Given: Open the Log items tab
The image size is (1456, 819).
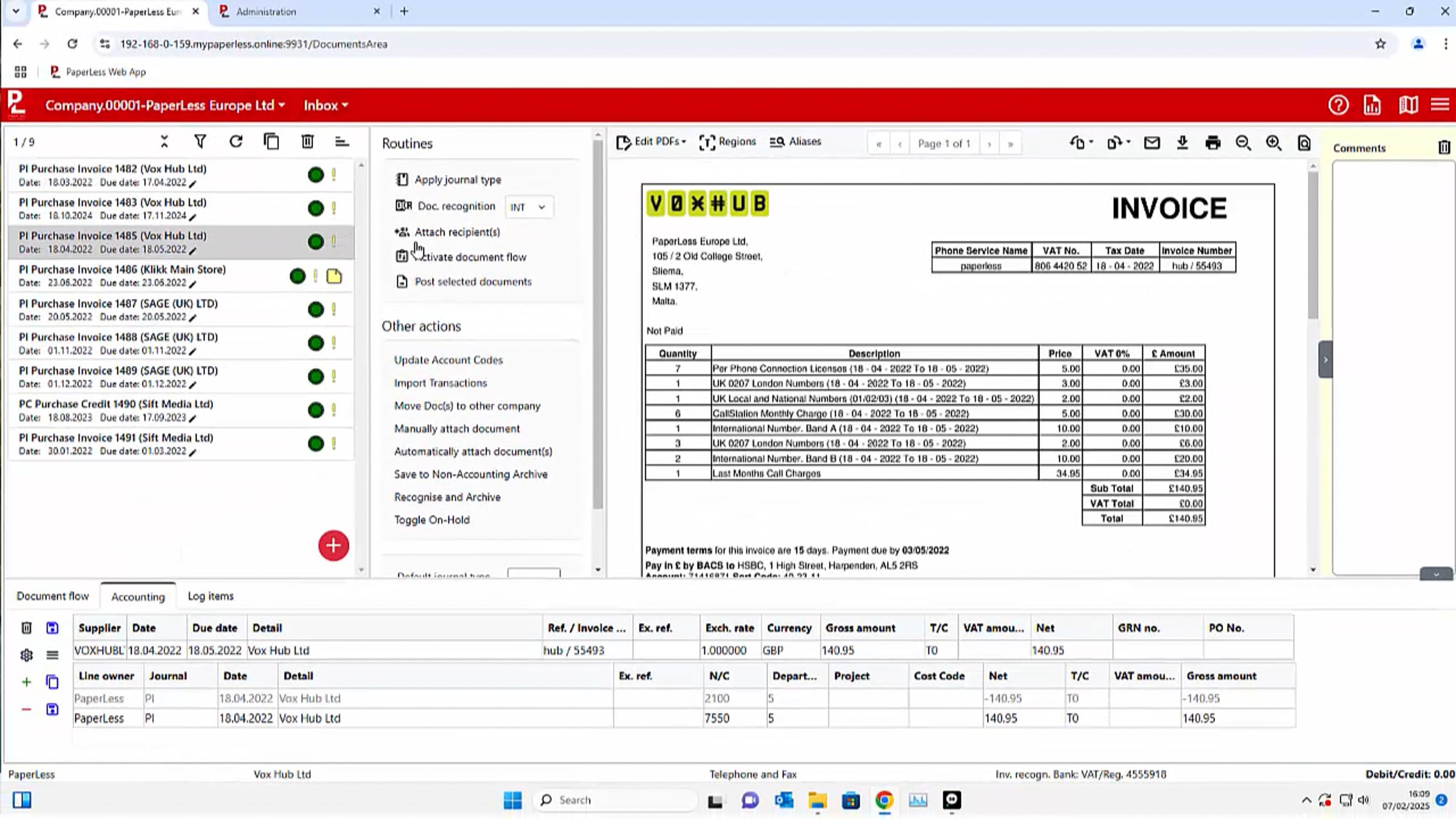Looking at the screenshot, I should [211, 596].
